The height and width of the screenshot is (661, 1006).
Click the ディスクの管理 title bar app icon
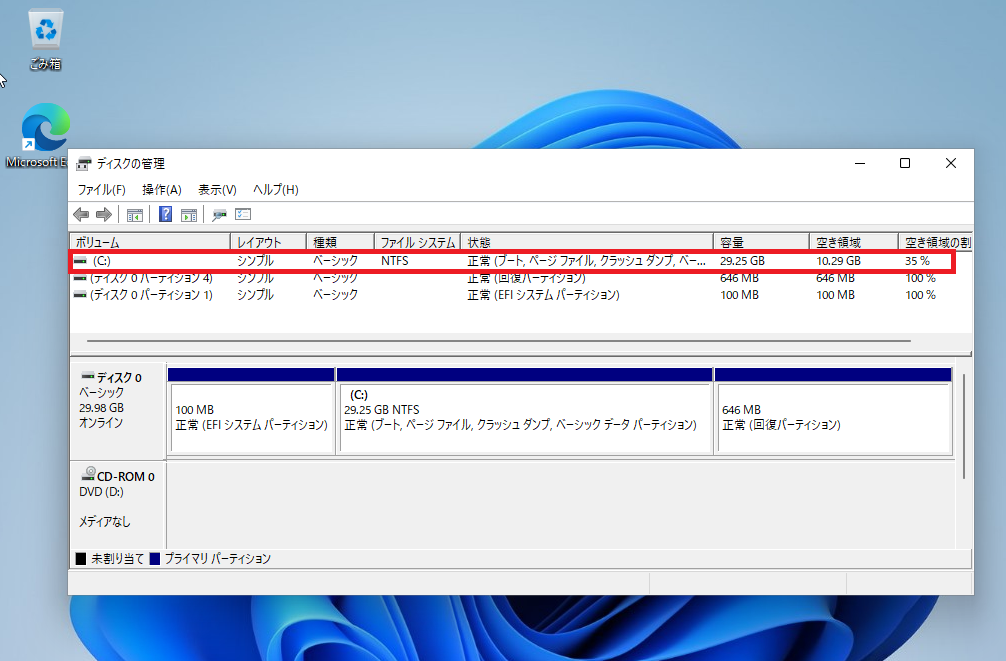(x=83, y=164)
